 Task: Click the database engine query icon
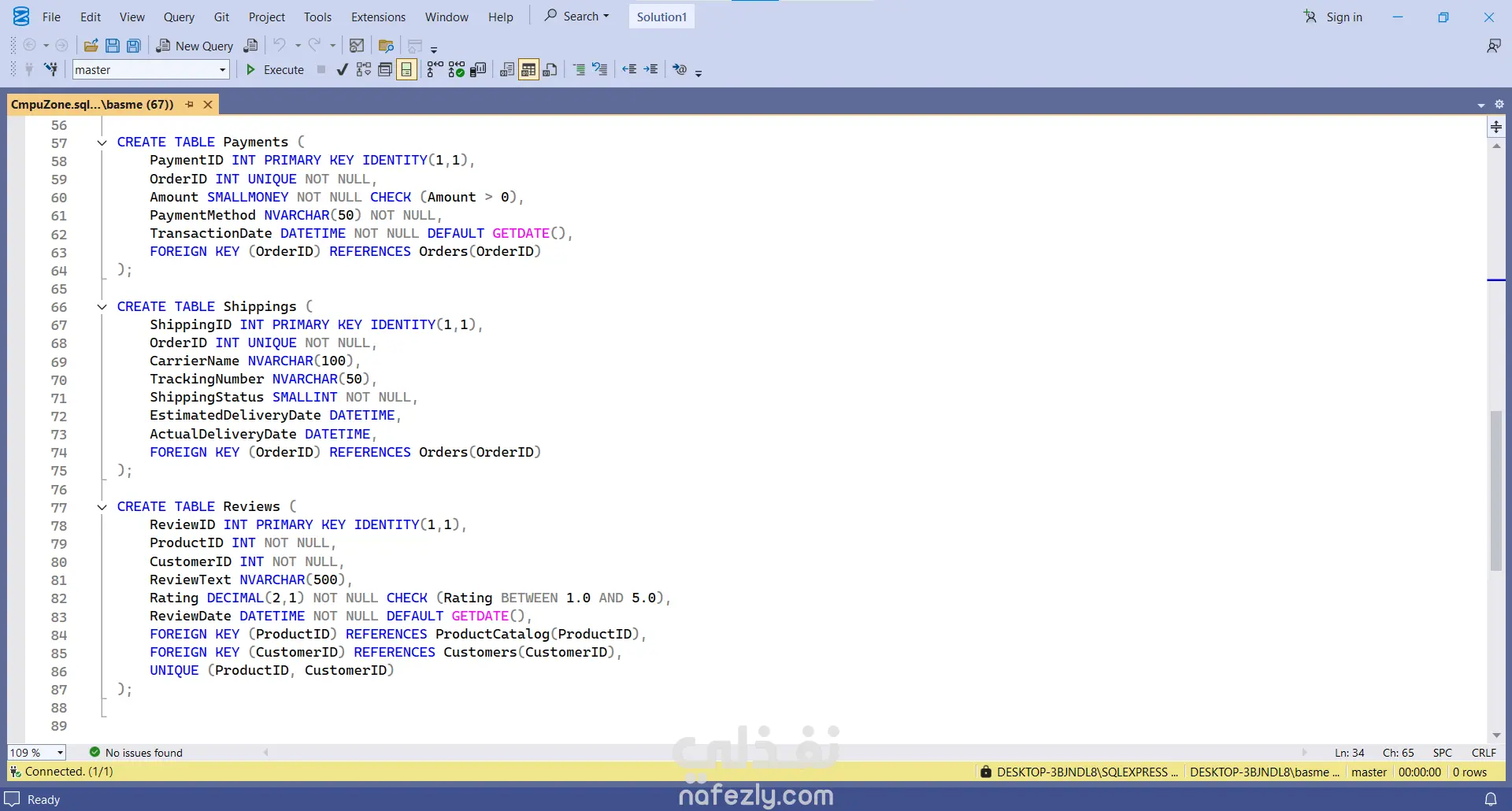250,46
